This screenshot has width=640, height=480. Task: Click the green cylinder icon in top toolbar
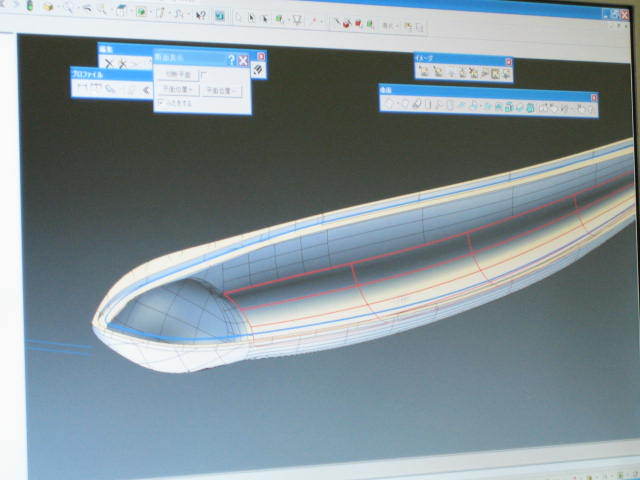(x=29, y=5)
